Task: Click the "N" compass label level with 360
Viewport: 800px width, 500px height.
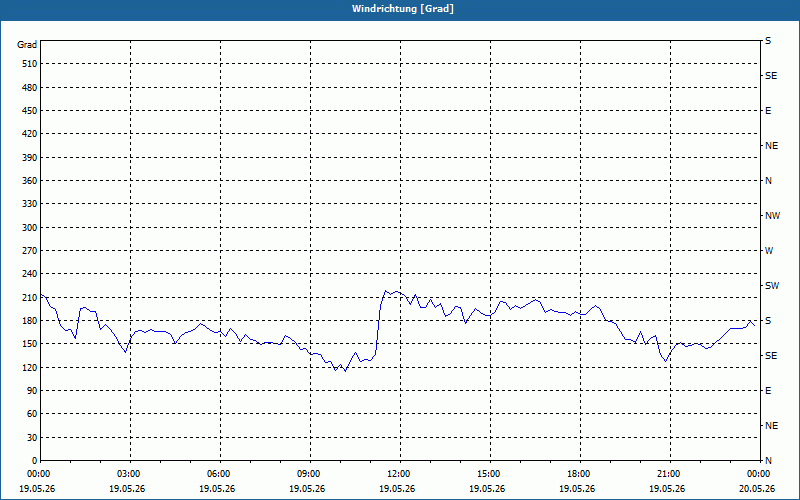Action: point(768,181)
